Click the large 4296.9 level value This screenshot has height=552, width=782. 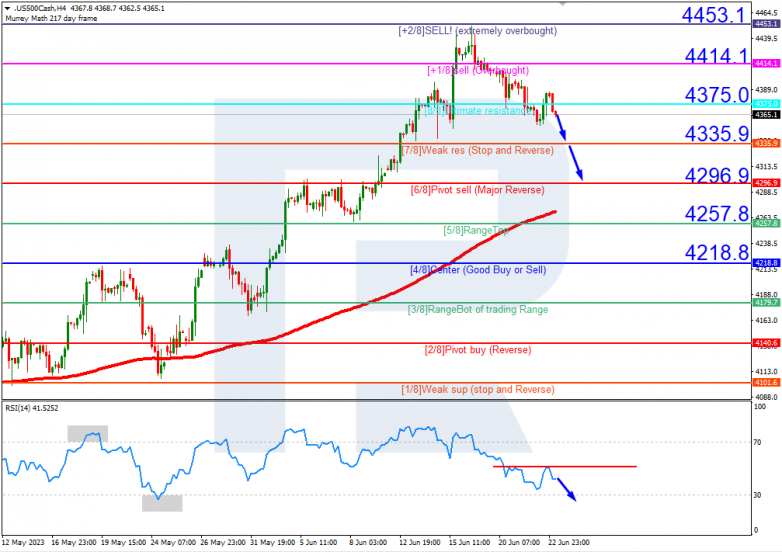point(716,175)
